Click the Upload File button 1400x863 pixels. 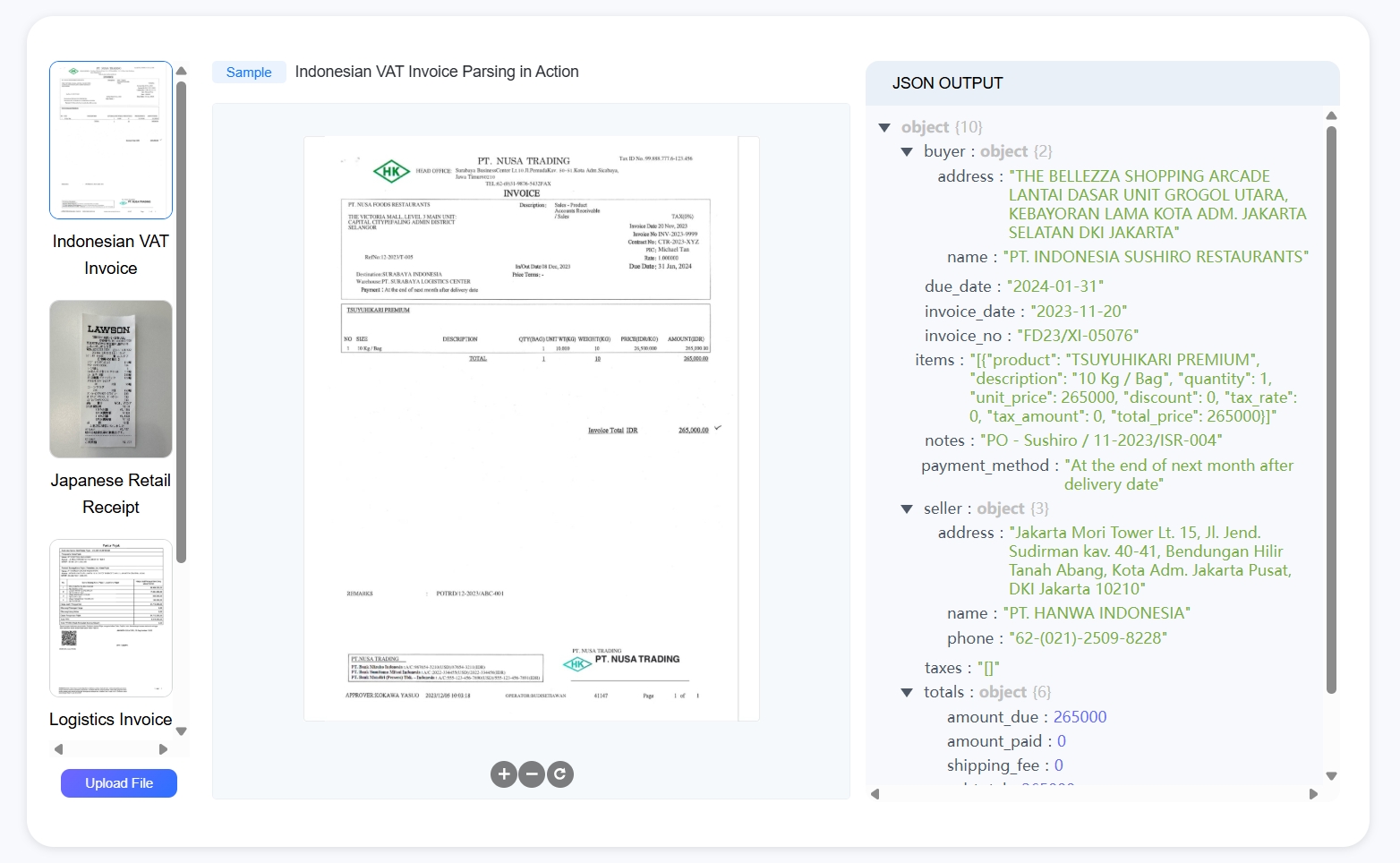click(x=119, y=783)
